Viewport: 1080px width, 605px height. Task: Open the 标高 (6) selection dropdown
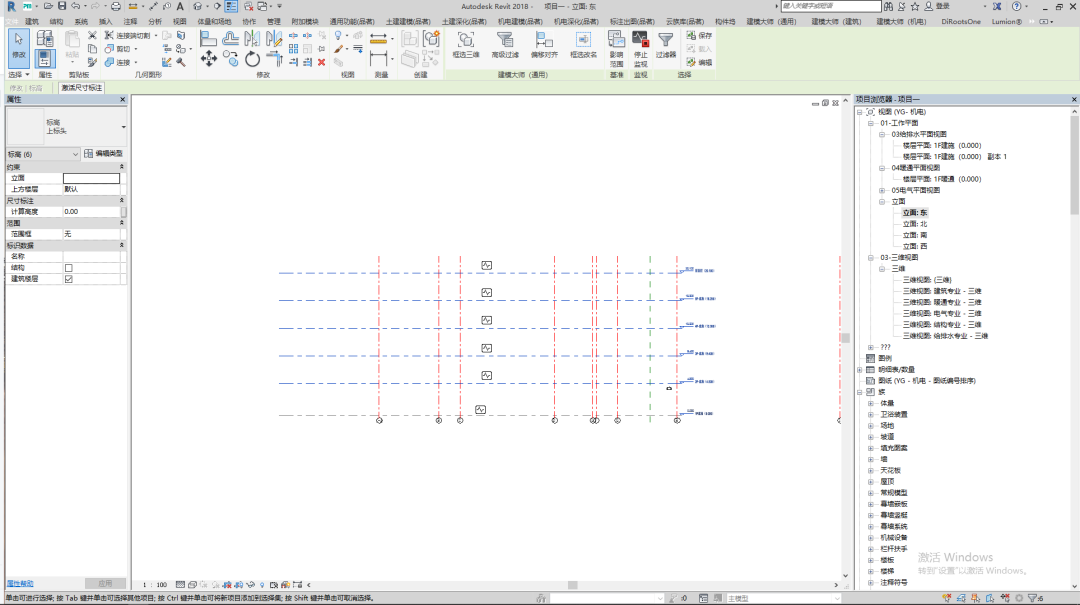43,154
